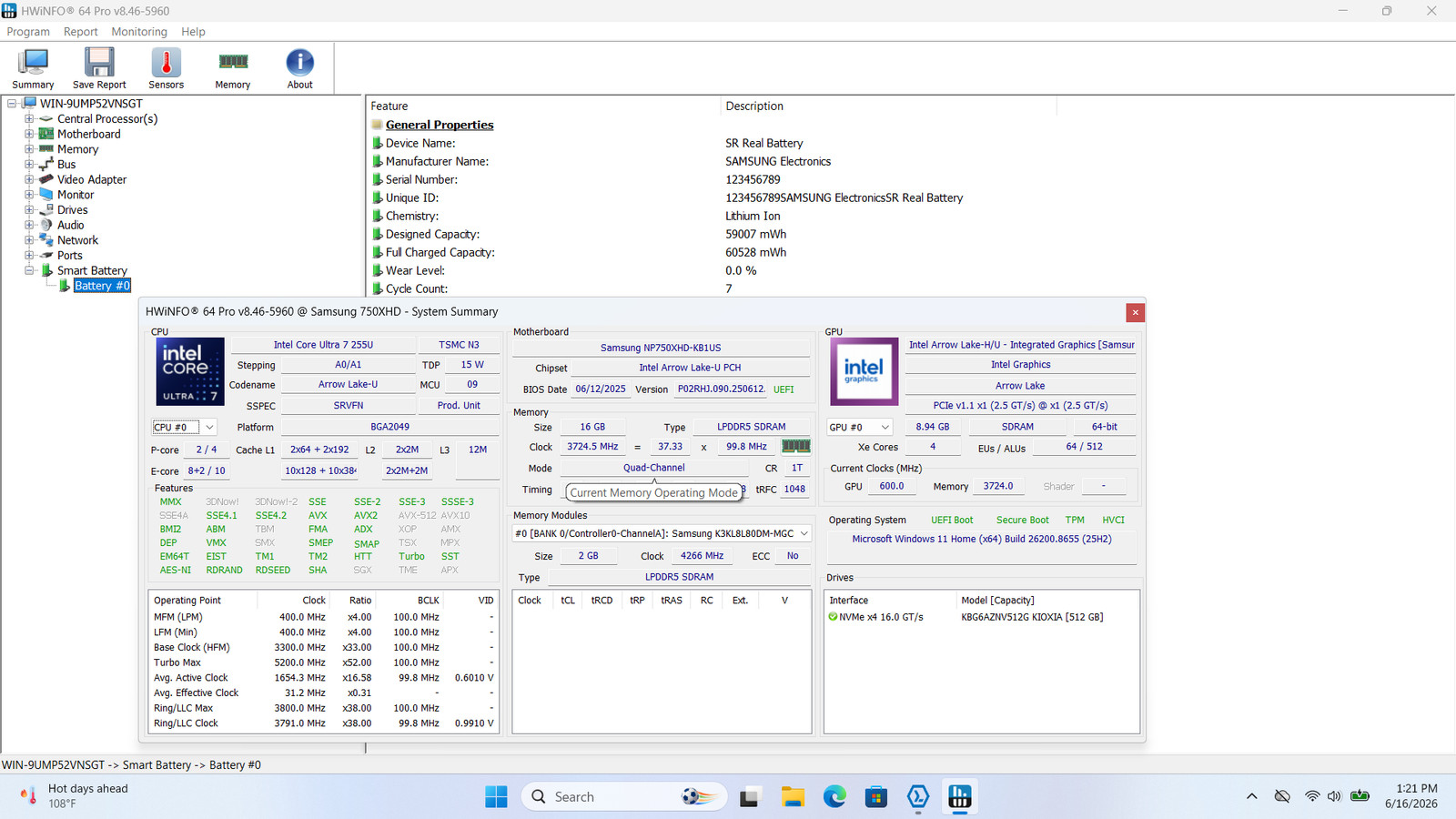Open the Help menu

pos(193,32)
